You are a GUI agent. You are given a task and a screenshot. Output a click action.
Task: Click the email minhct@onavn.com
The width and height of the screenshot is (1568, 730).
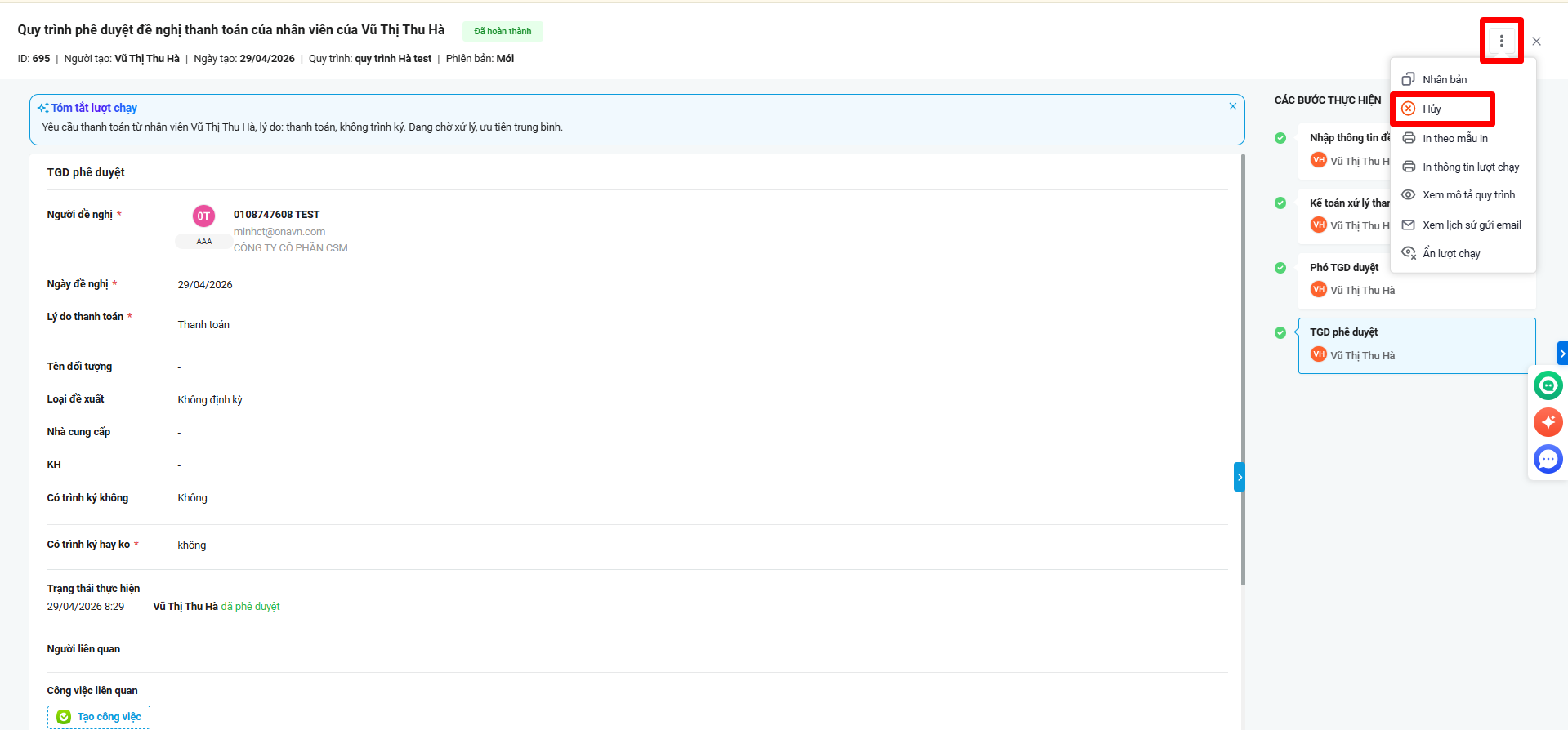279,232
